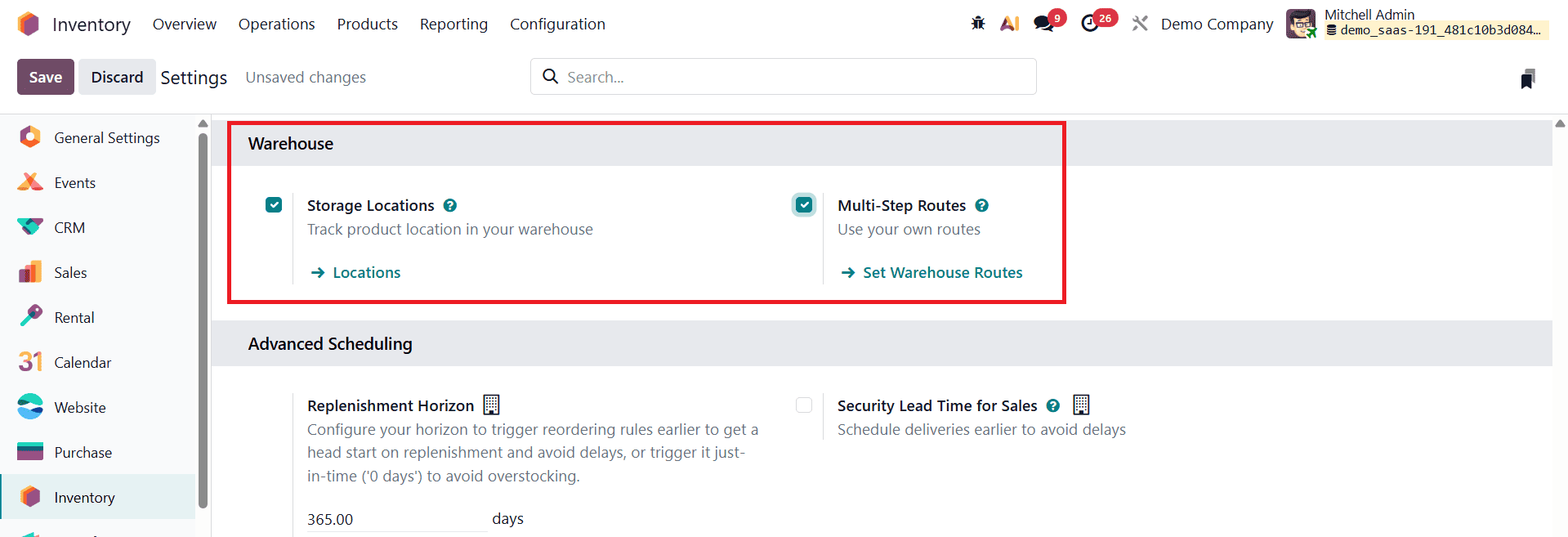
Task: Click the bookmark icon near the search bar
Action: [1528, 78]
